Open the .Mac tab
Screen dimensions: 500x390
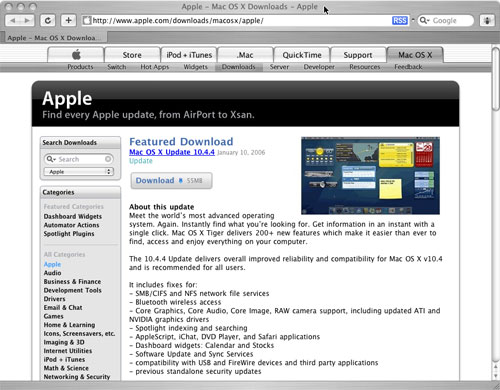click(x=245, y=55)
